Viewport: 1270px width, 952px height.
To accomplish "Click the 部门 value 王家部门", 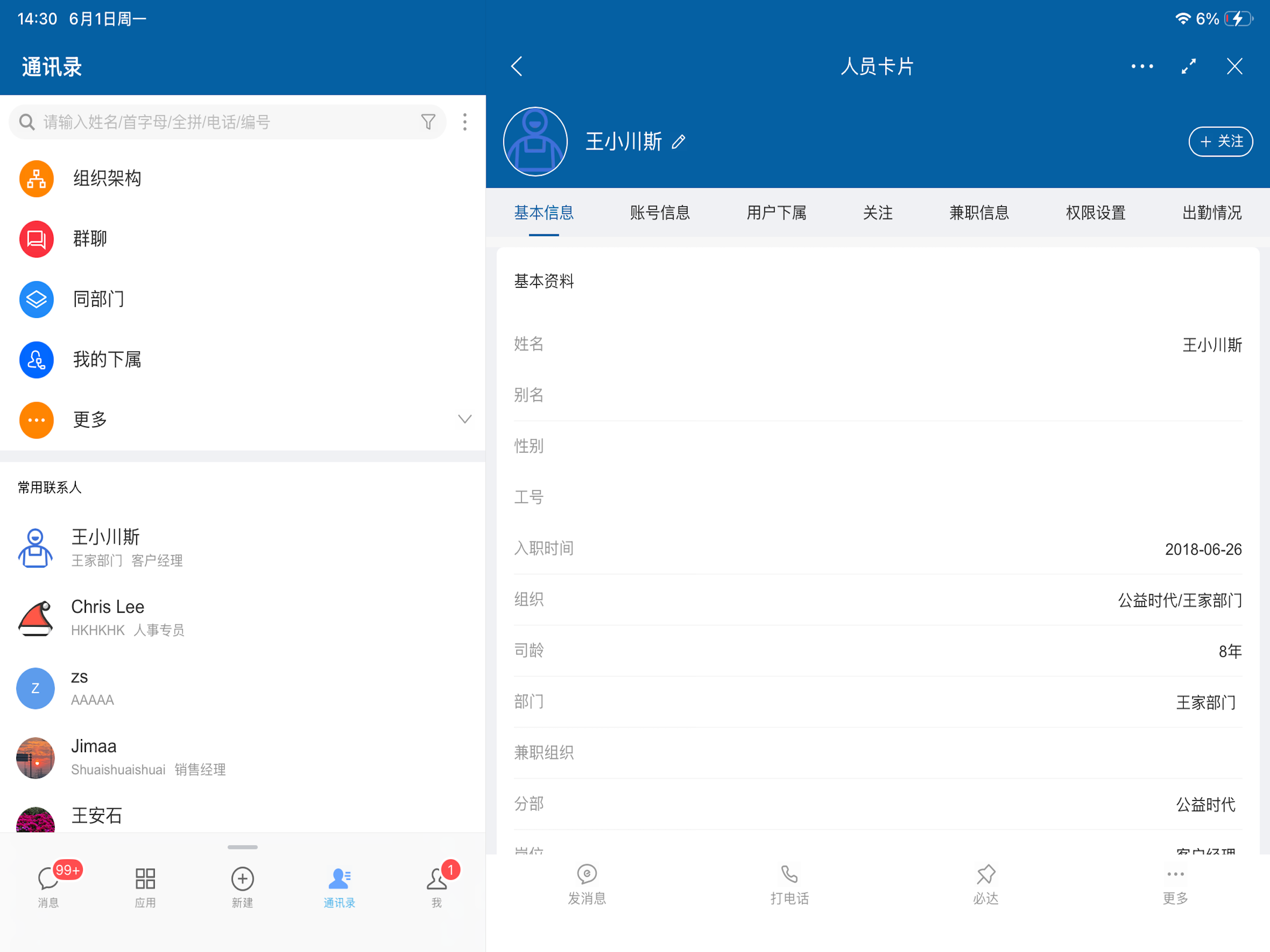I will coord(1206,703).
